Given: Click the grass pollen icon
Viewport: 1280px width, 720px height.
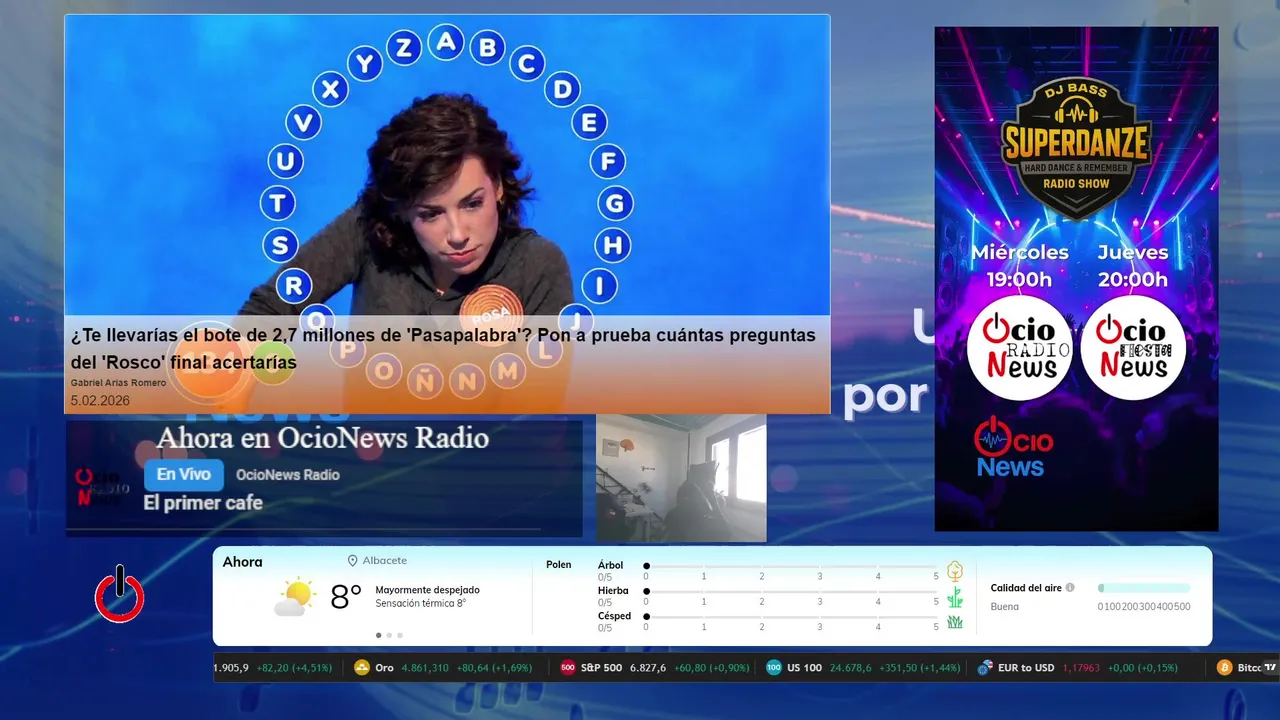Looking at the screenshot, I should pyautogui.click(x=955, y=622).
